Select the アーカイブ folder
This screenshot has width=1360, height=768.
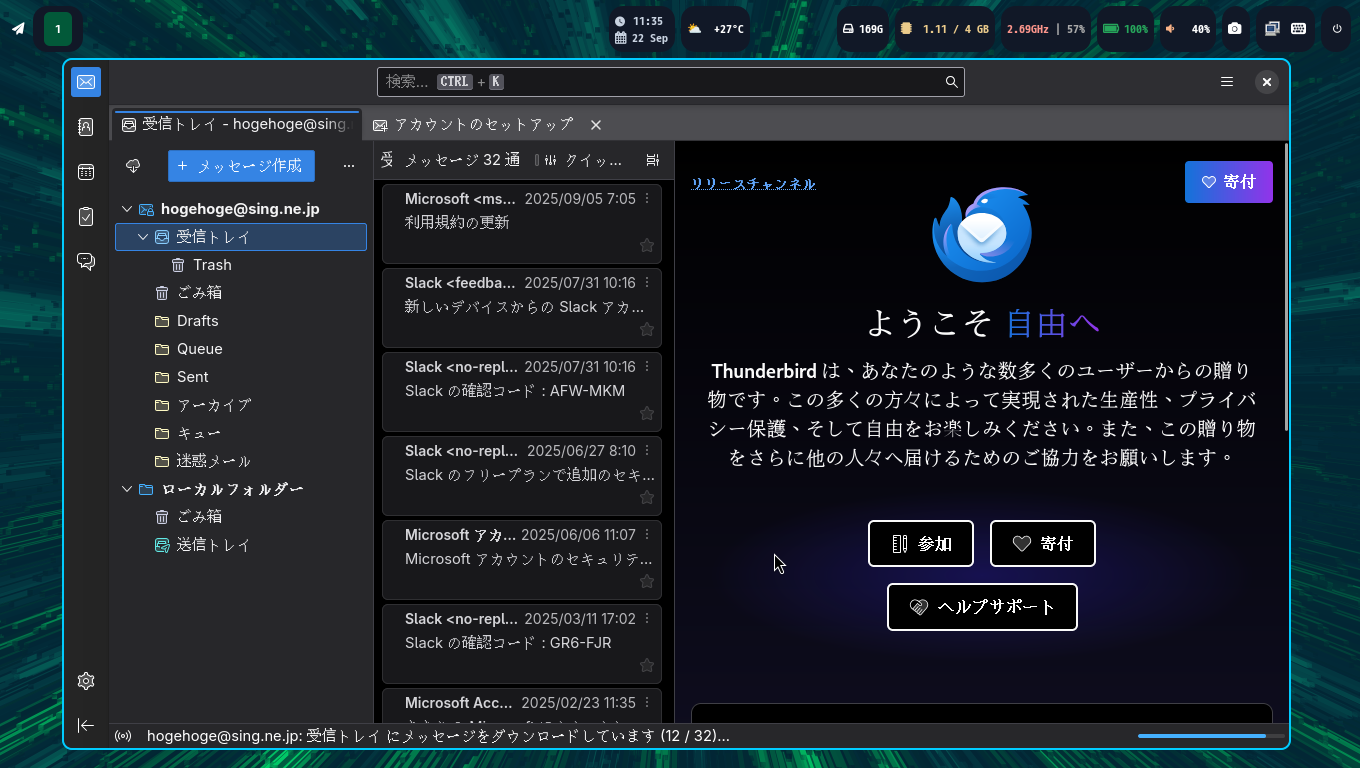(241, 405)
